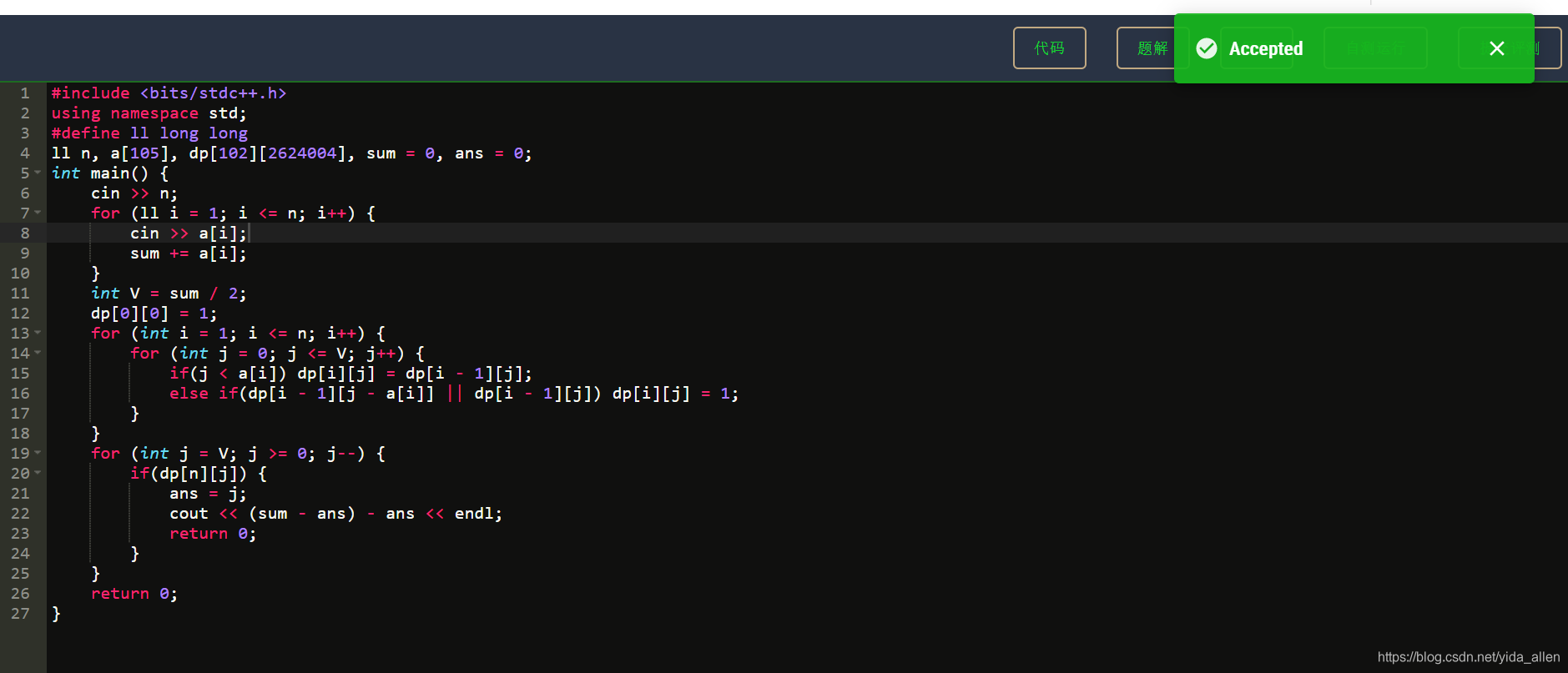Click the 'if(j < a[i])' statement on line 15
Screen dimensions: 1568x673
pos(228,373)
